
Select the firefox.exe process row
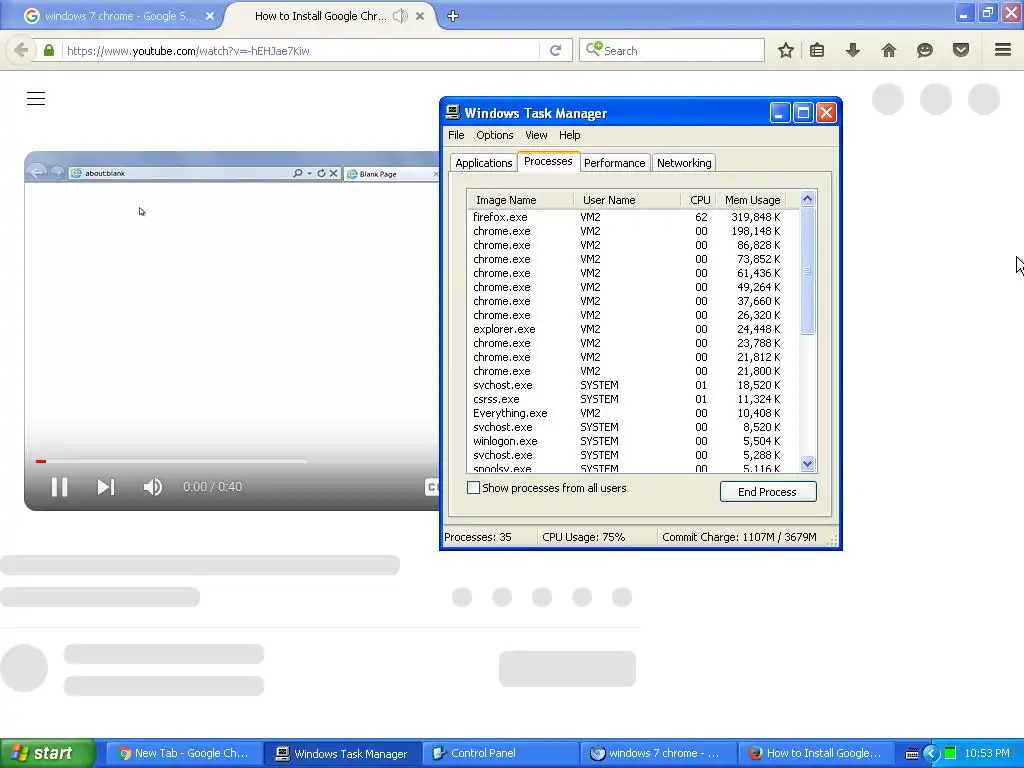(632, 217)
